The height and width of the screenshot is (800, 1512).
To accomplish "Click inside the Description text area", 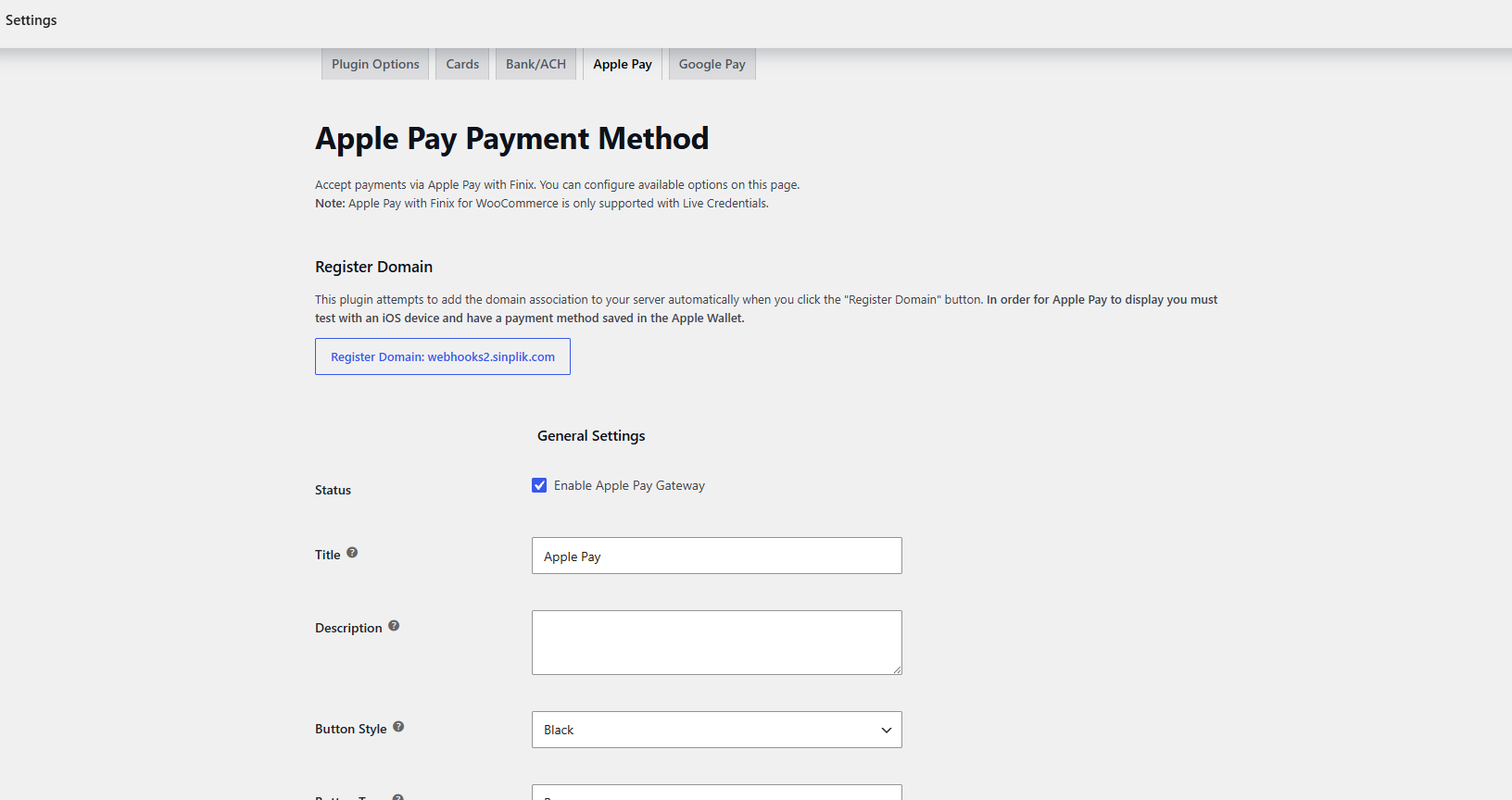I will pyautogui.click(x=717, y=643).
